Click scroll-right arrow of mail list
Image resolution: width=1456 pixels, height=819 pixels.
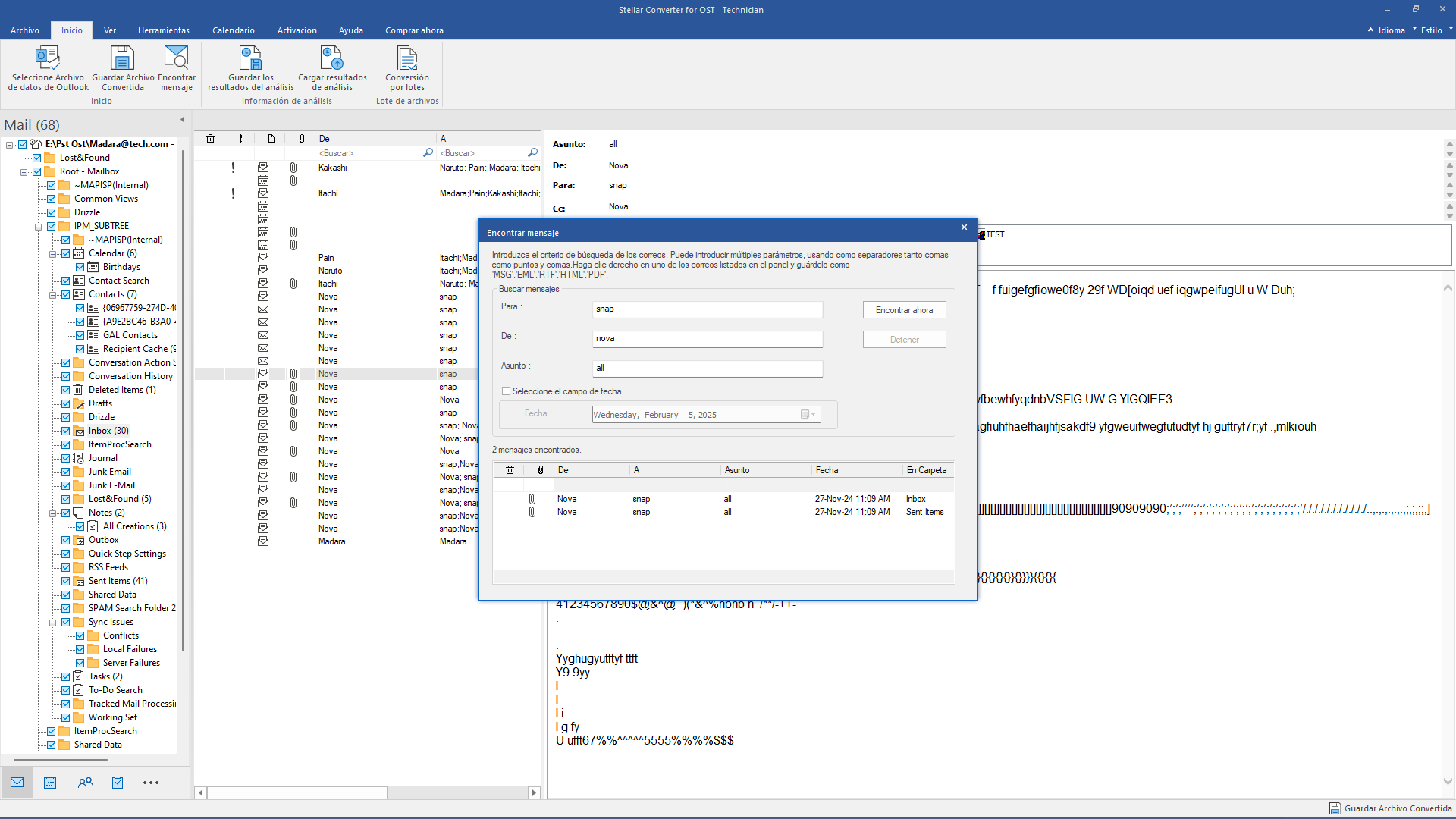click(x=534, y=793)
